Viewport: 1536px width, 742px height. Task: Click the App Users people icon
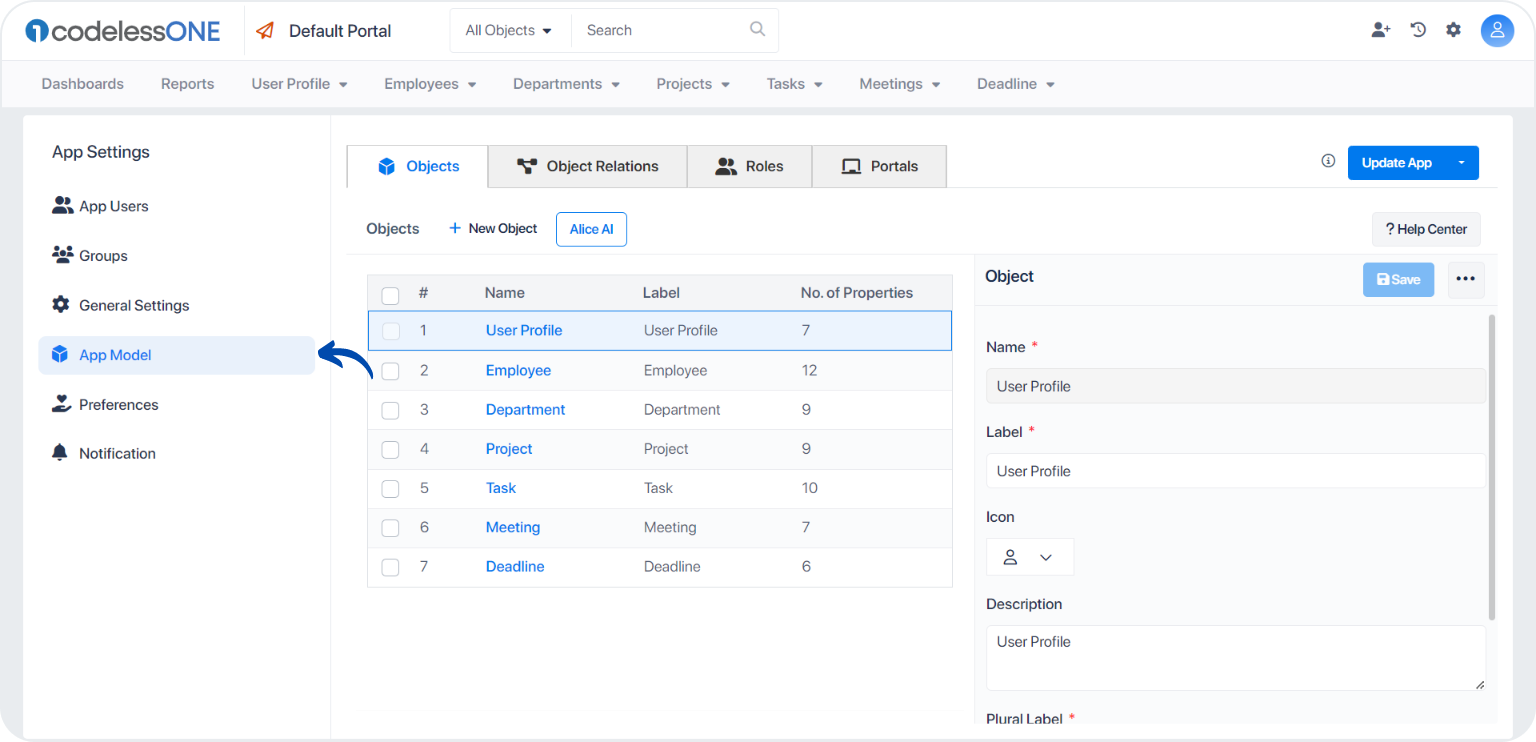pos(63,205)
